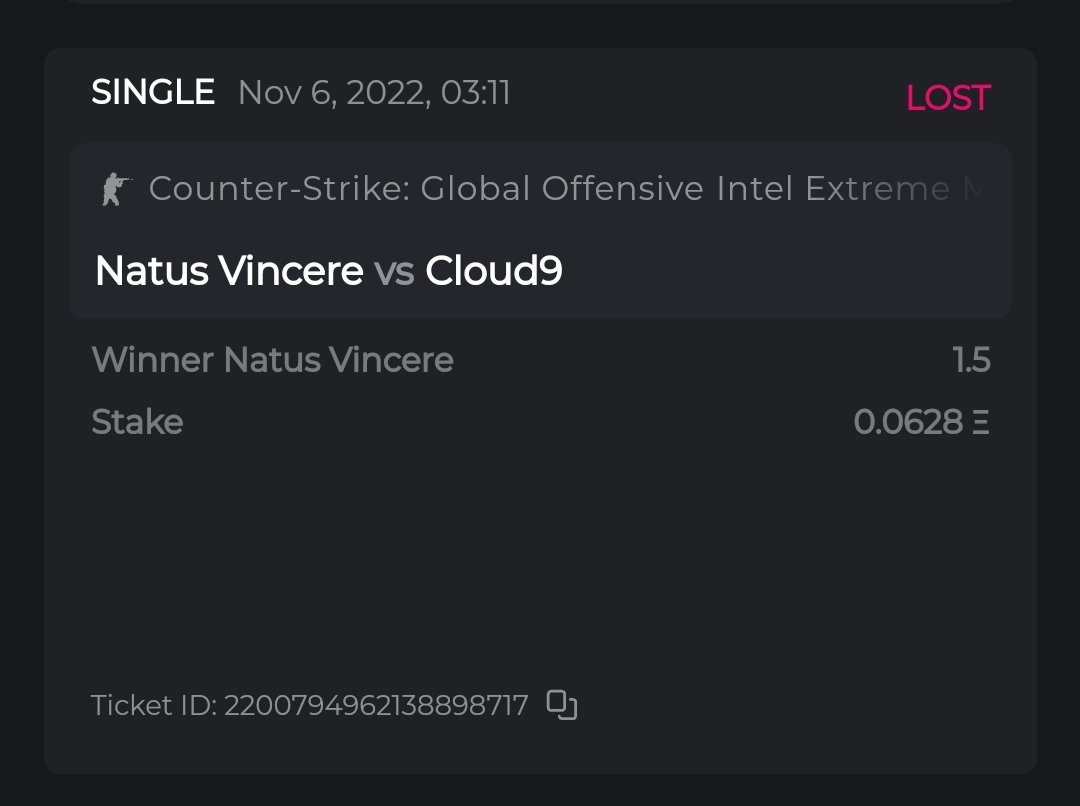Click the pink LOST status label

click(x=947, y=98)
